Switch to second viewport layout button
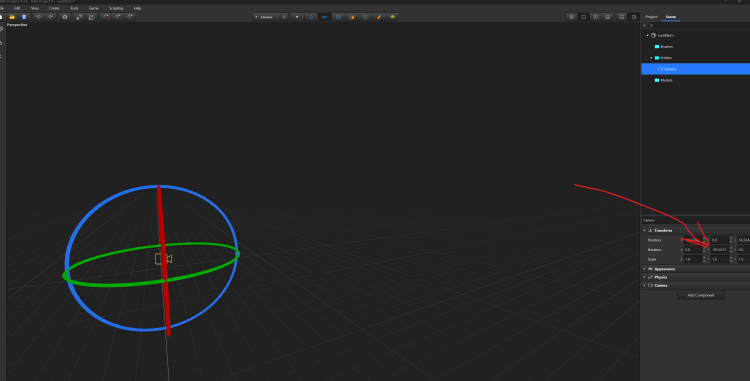The image size is (750, 381). point(584,17)
